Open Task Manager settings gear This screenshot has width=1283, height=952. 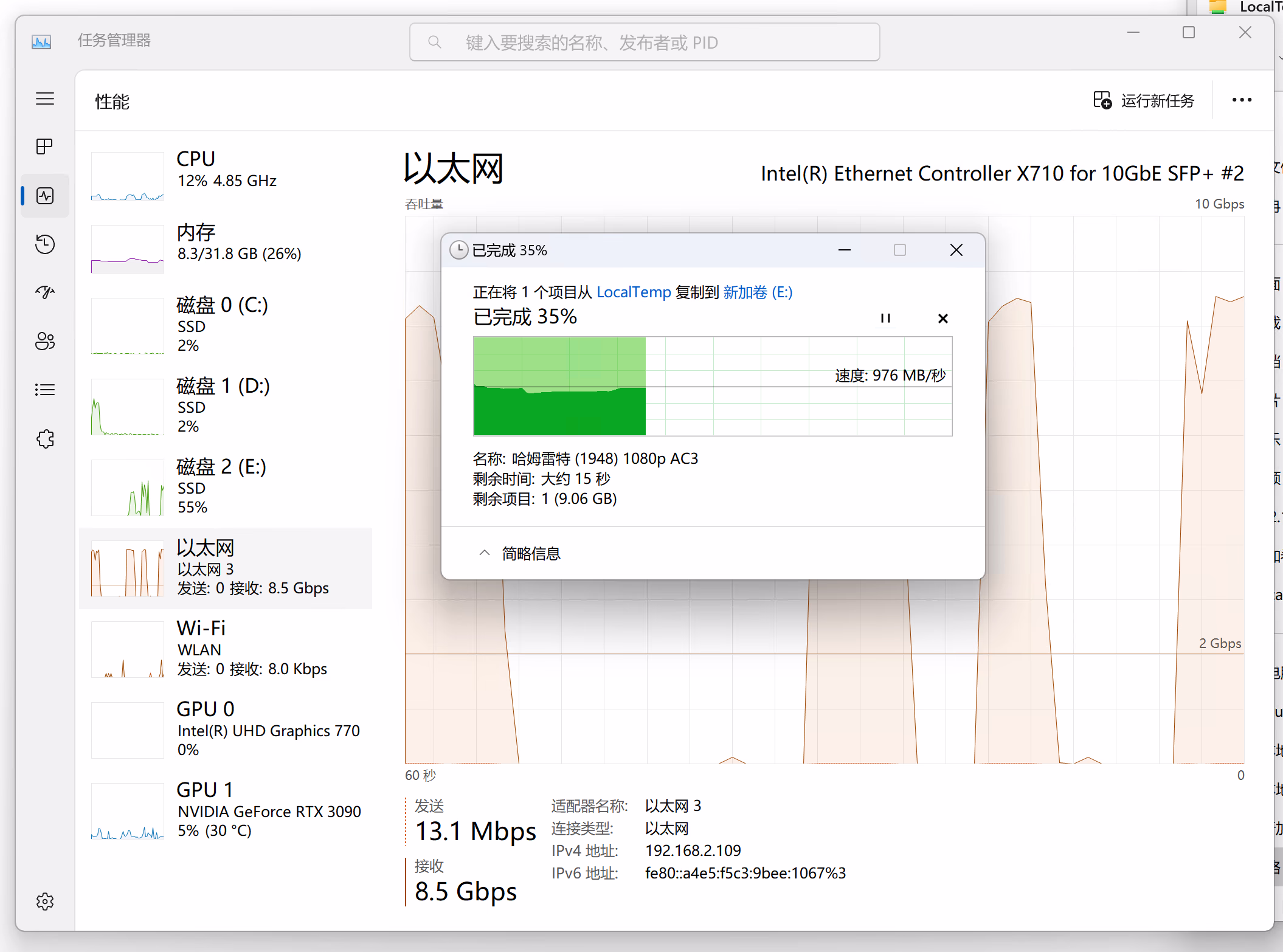(x=45, y=902)
